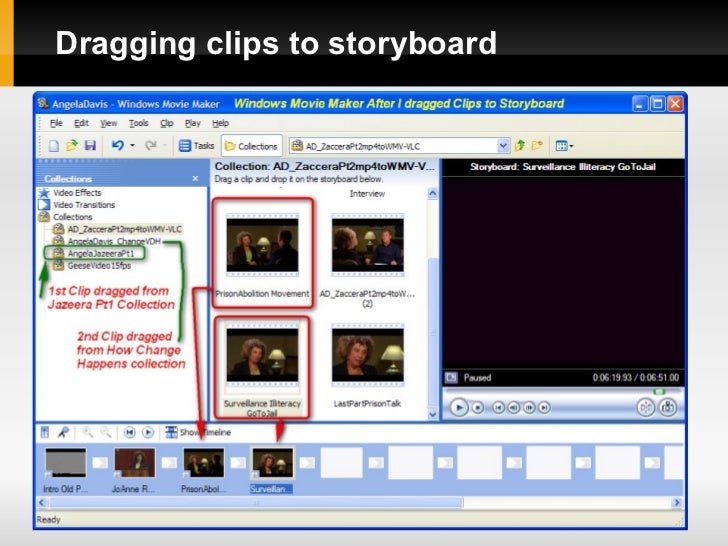Click the Redo arrow icon
The width and height of the screenshot is (728, 546).
click(150, 146)
